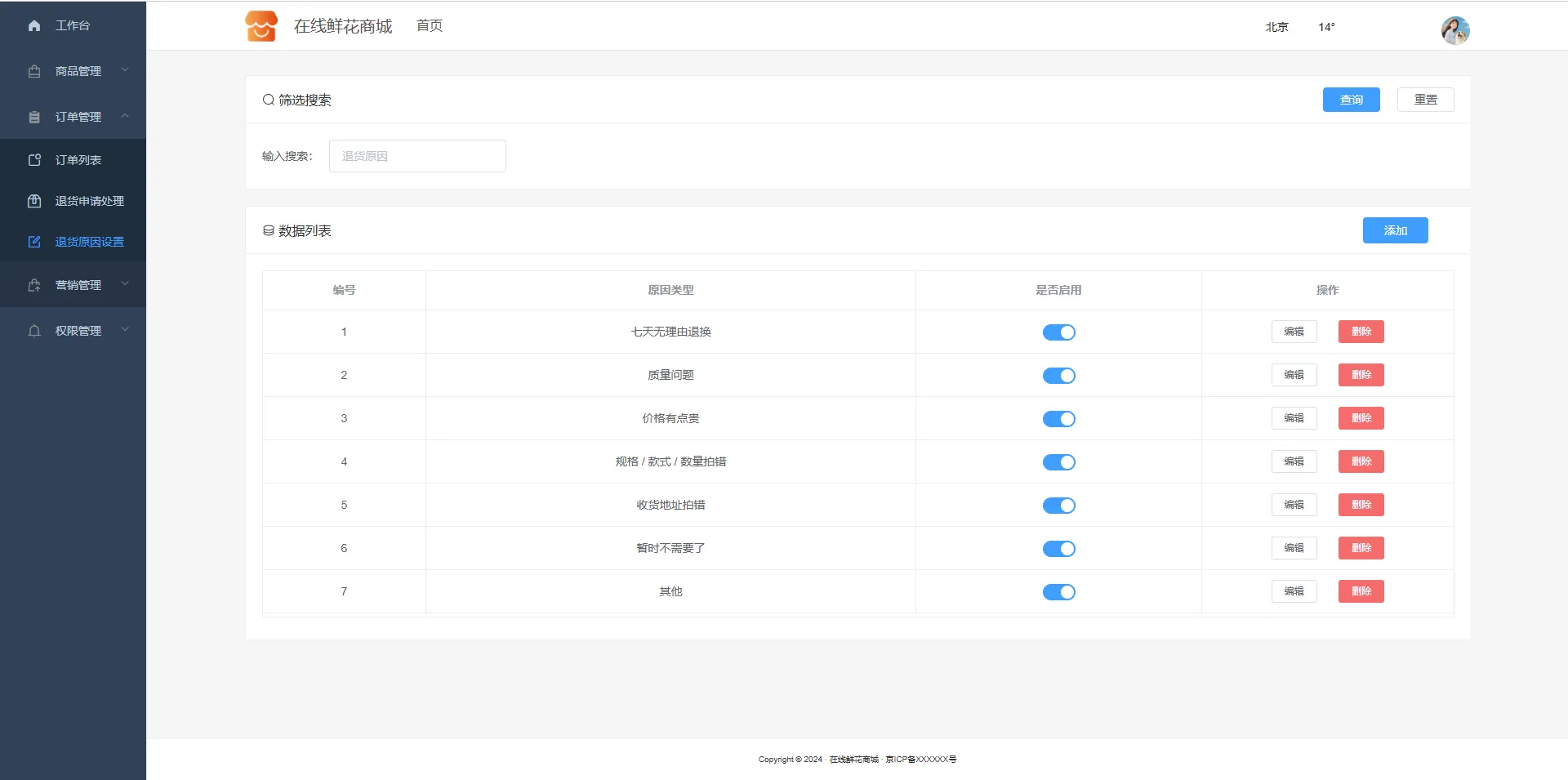Click the 退货申请处理 sidebar icon
Screen dimensions: 1568x780
(34, 201)
